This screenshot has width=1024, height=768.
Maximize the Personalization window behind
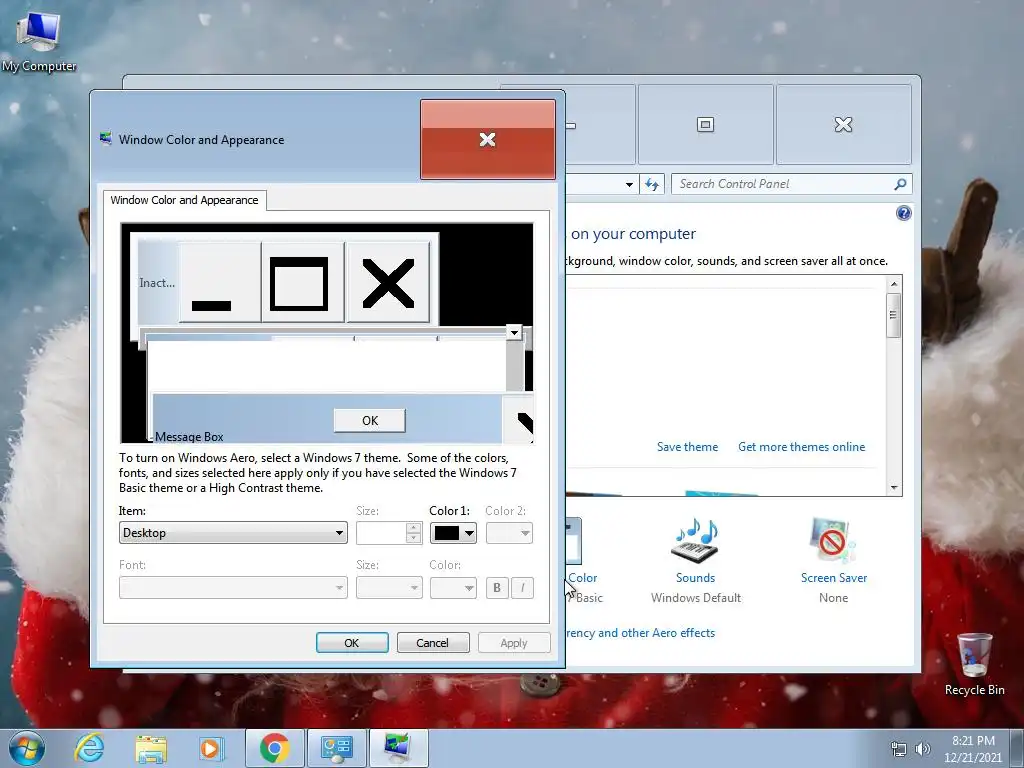[705, 124]
